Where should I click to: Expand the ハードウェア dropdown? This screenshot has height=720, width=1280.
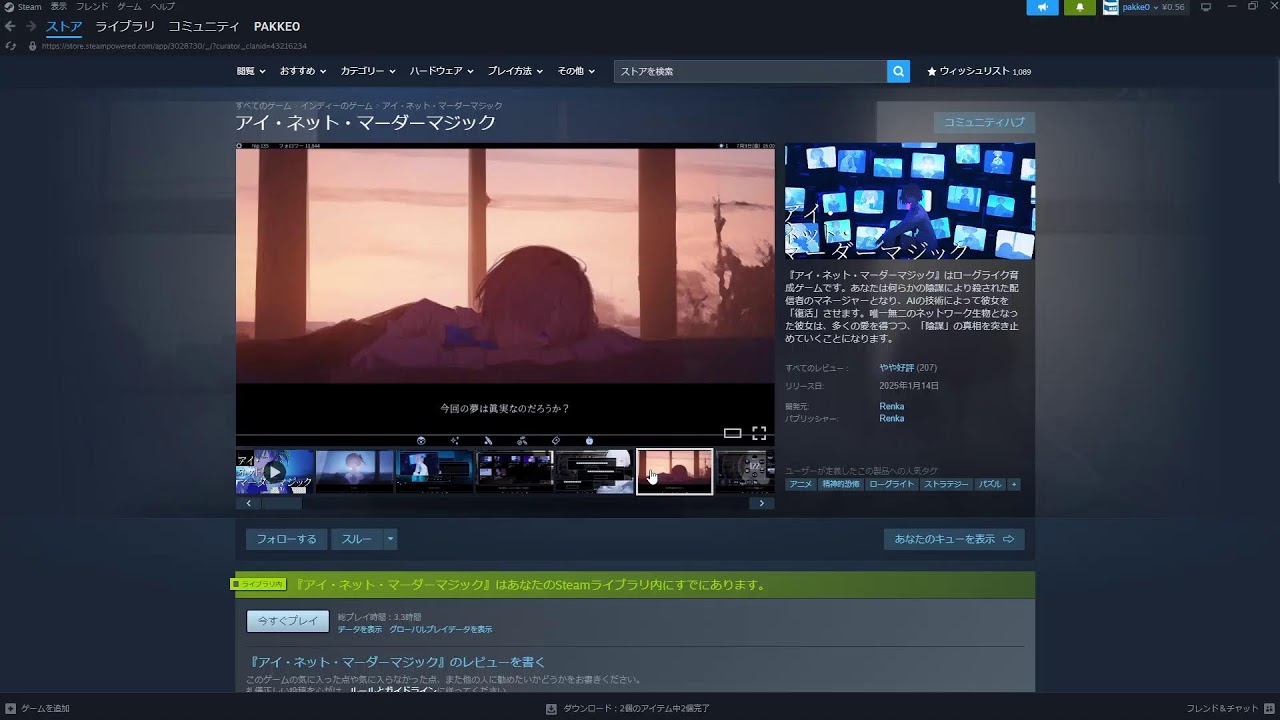pyautogui.click(x=441, y=71)
